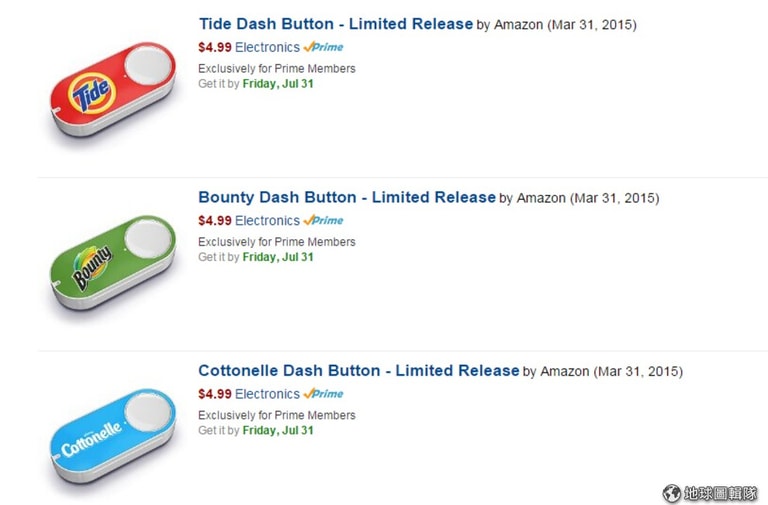This screenshot has width=768, height=505.
Task: Select the $4.99 price for Tide button
Action: (214, 47)
